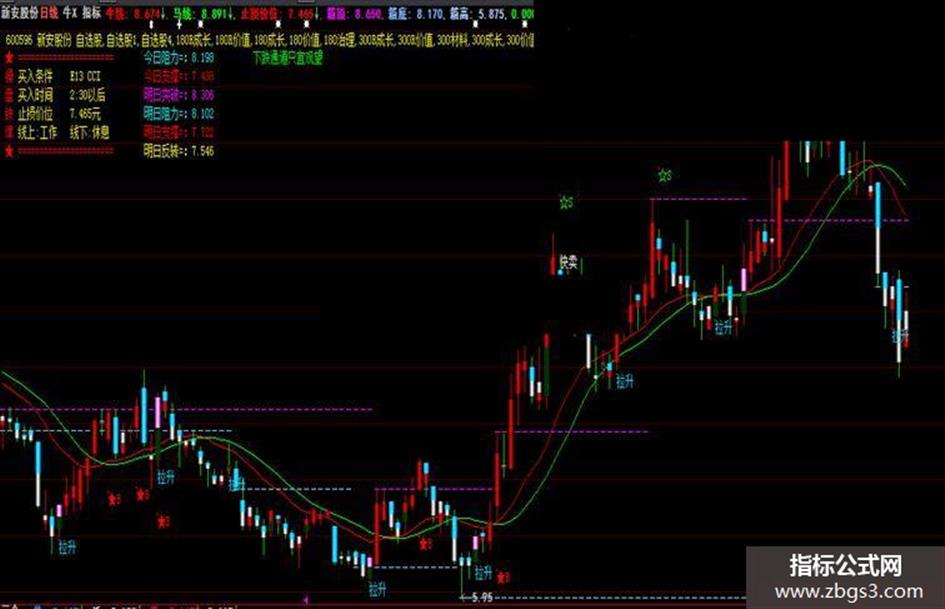Click the 300材料 sector tag
The image size is (945, 609).
[x=452, y=40]
